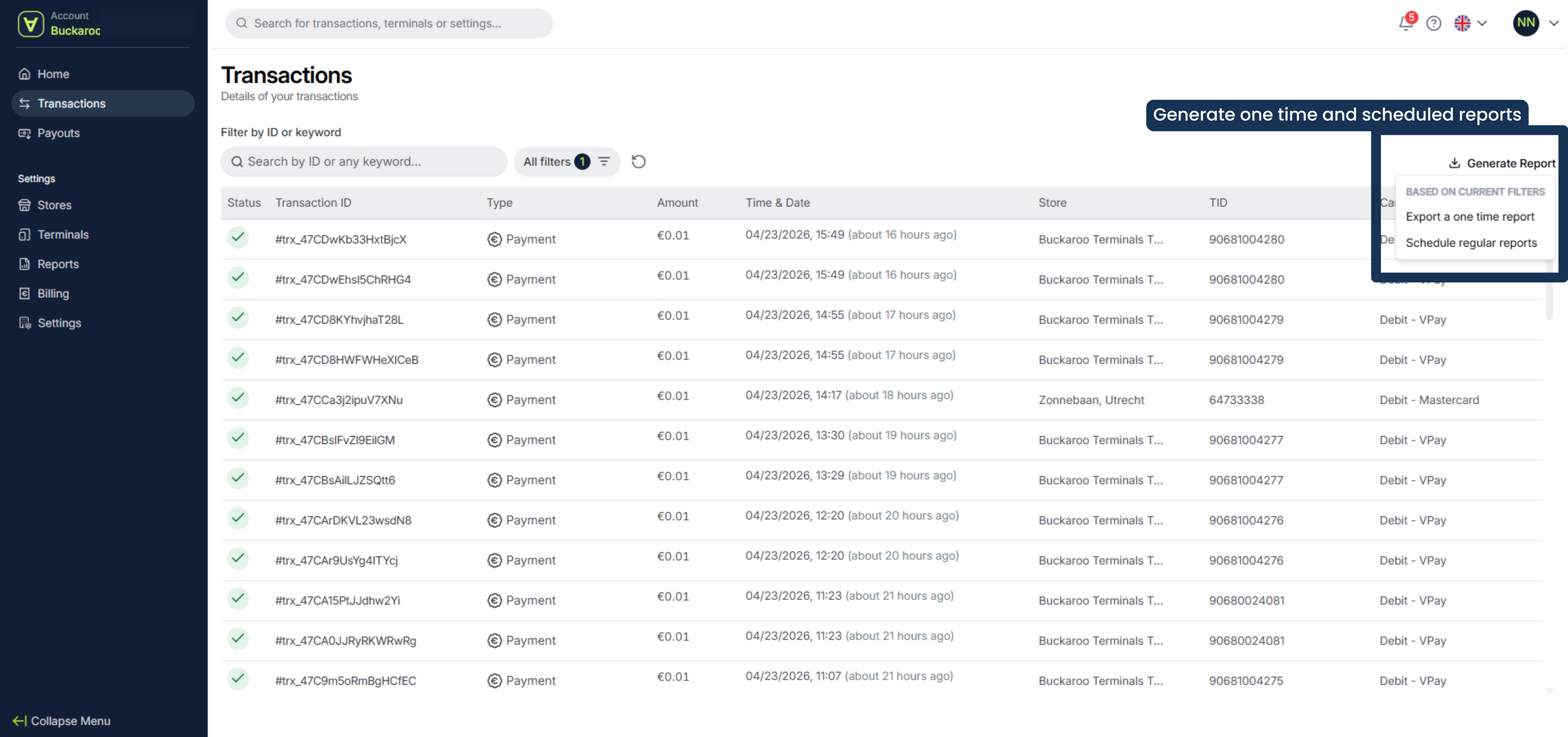Sort by TID column header
1568x737 pixels.
(x=1218, y=203)
